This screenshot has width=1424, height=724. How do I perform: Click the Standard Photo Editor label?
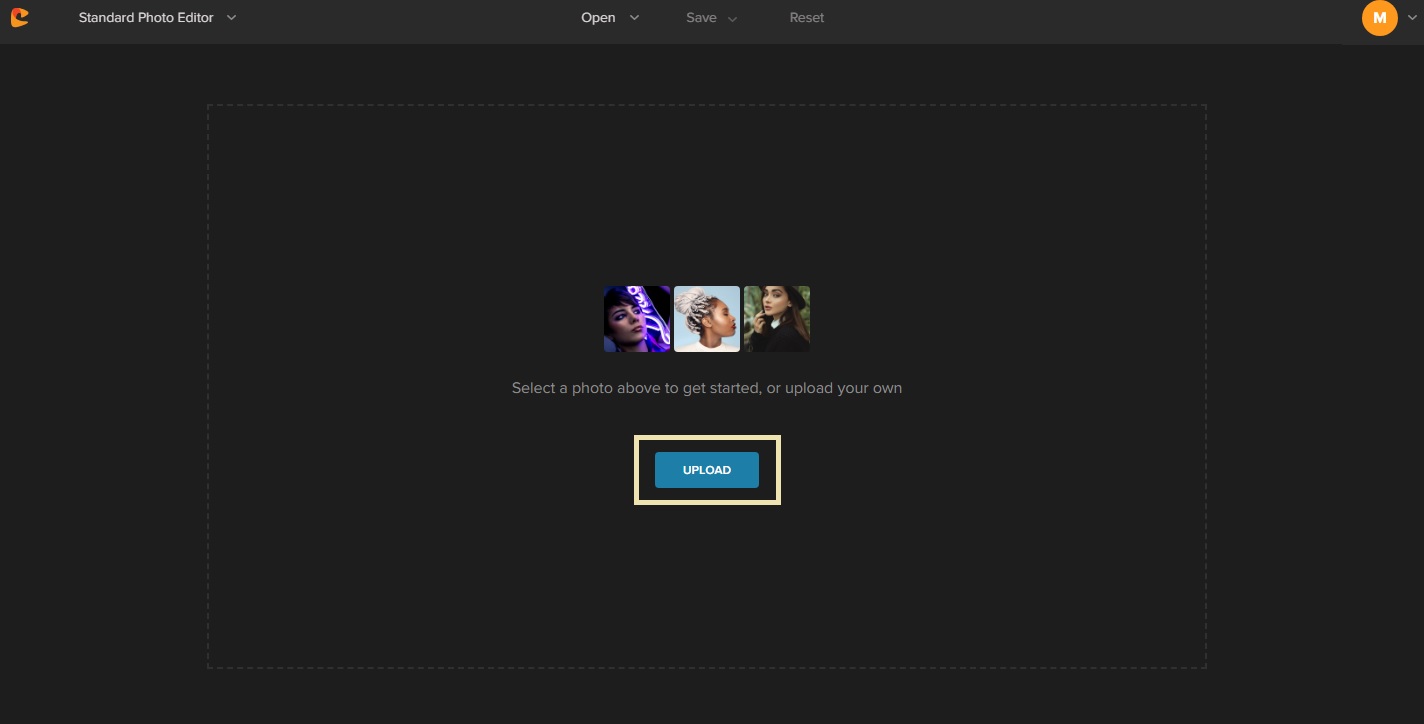[x=146, y=18]
